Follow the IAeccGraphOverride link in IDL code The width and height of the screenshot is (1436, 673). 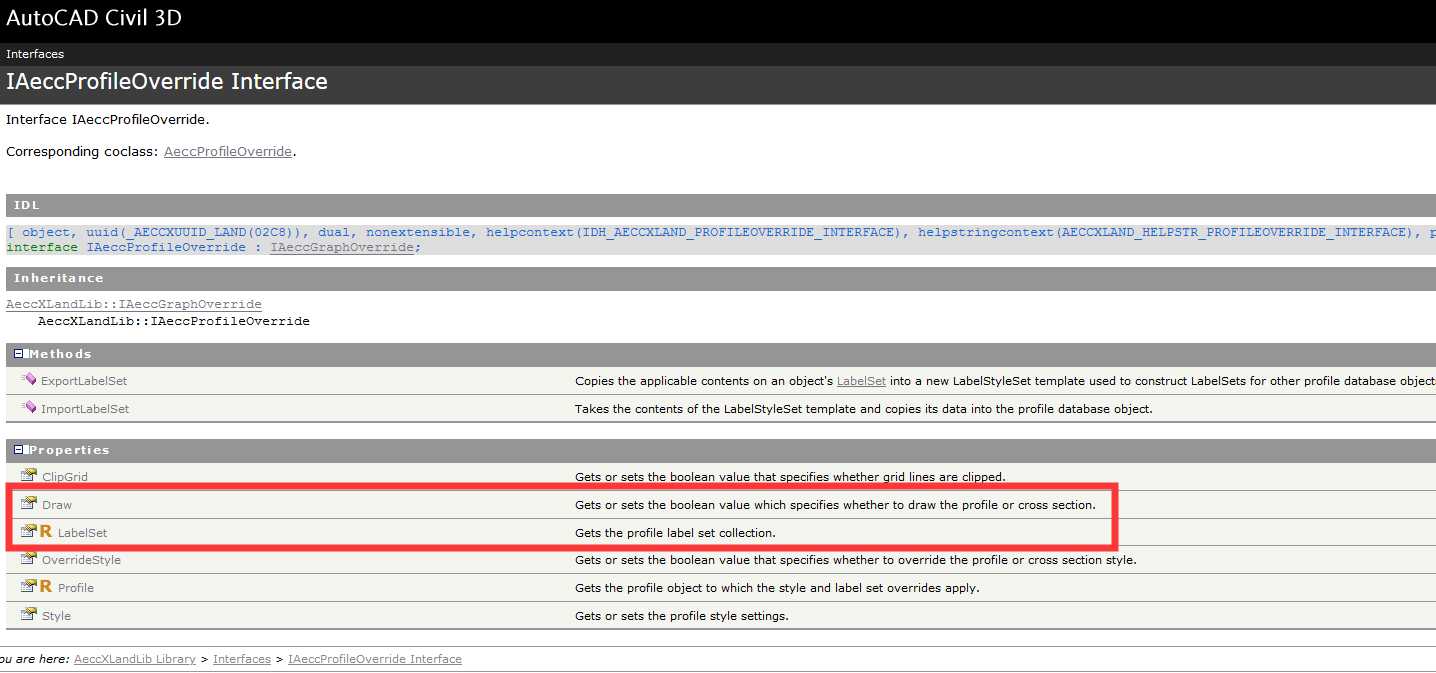pyautogui.click(x=341, y=247)
